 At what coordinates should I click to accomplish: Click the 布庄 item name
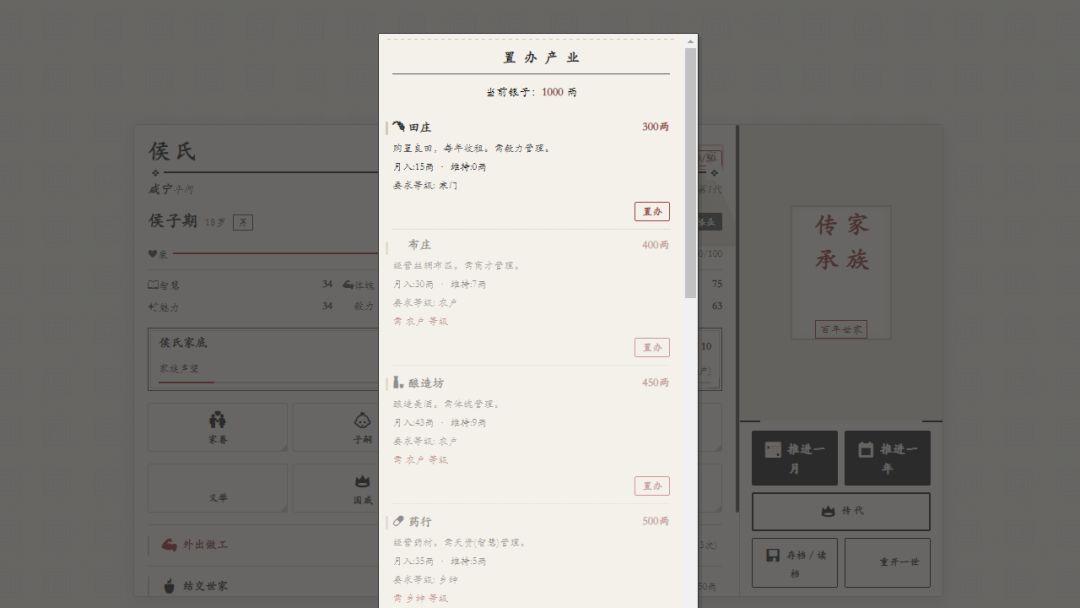[419, 244]
